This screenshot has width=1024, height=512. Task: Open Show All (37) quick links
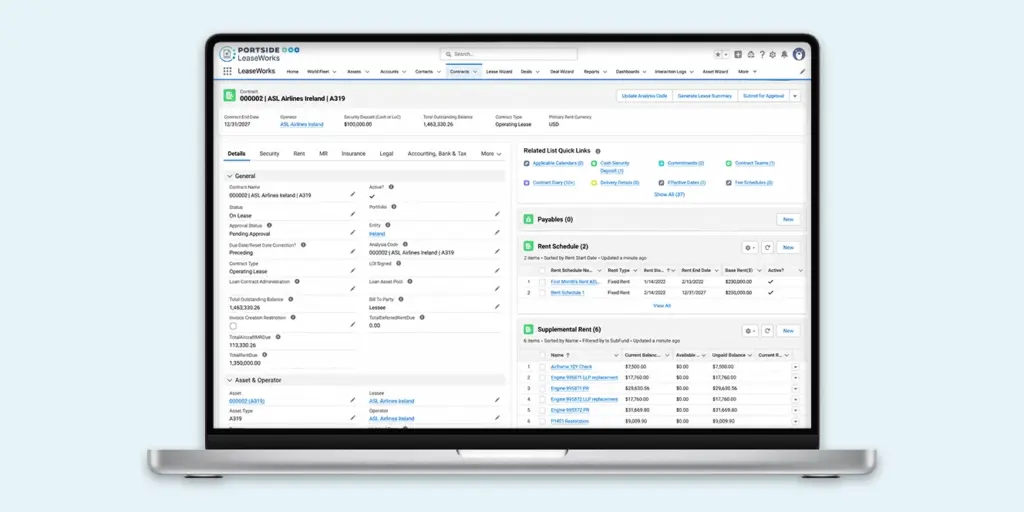(669, 195)
